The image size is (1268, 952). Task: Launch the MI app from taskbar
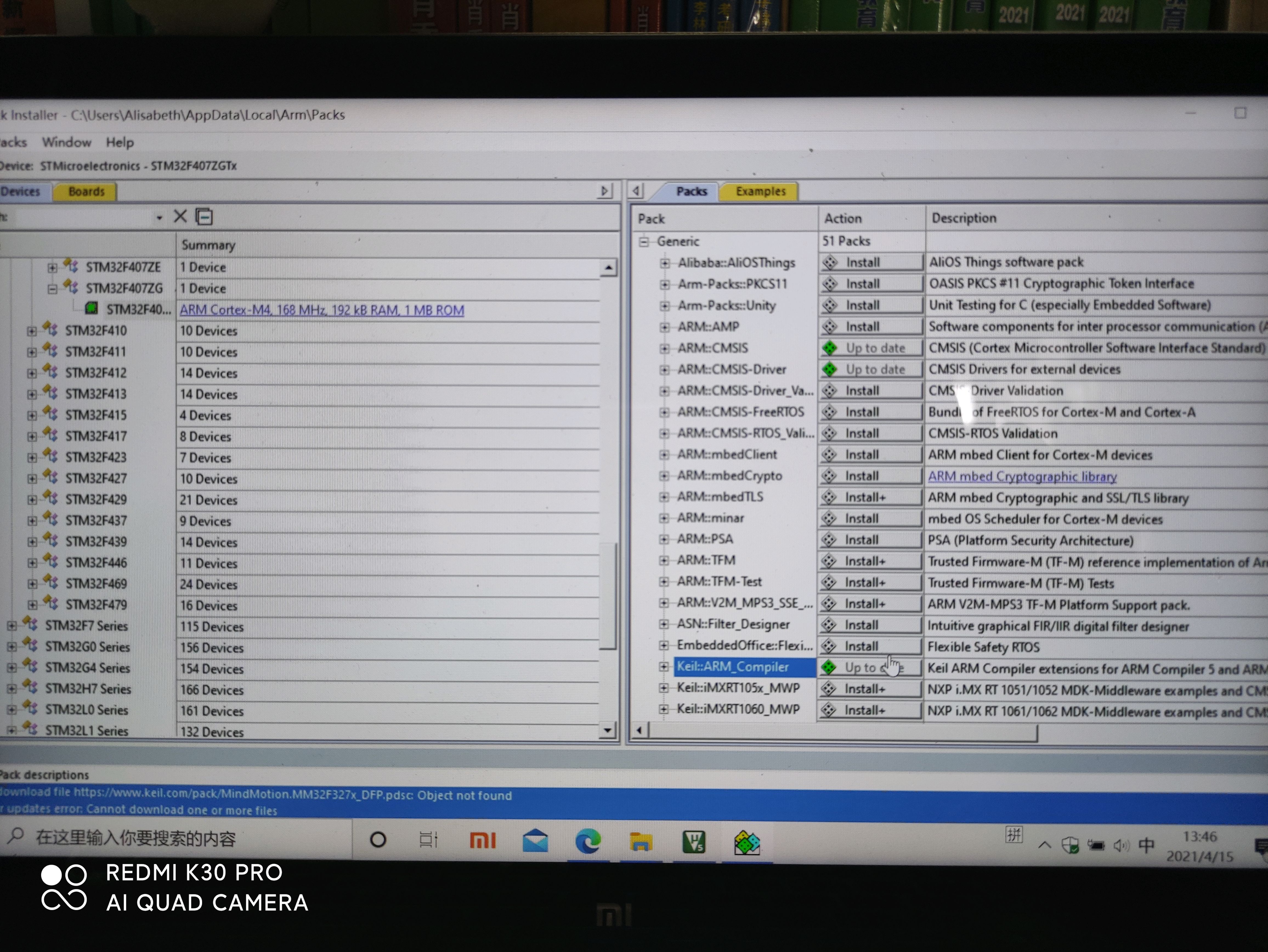[483, 841]
